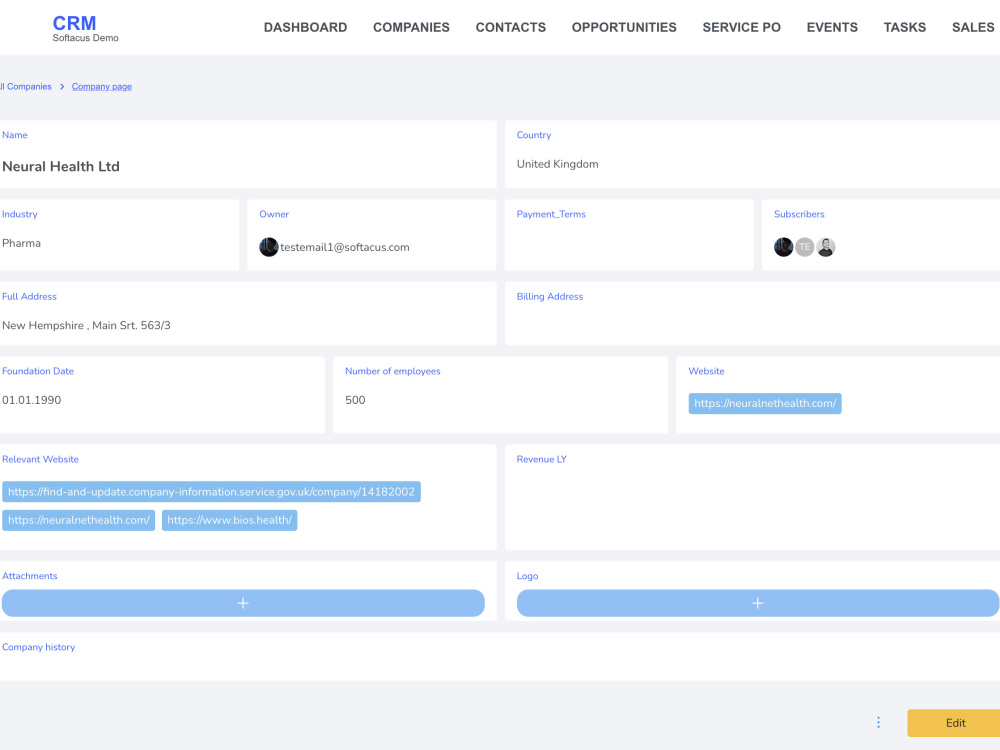1000x750 pixels.
Task: Open the Contacts page
Action: click(x=511, y=27)
